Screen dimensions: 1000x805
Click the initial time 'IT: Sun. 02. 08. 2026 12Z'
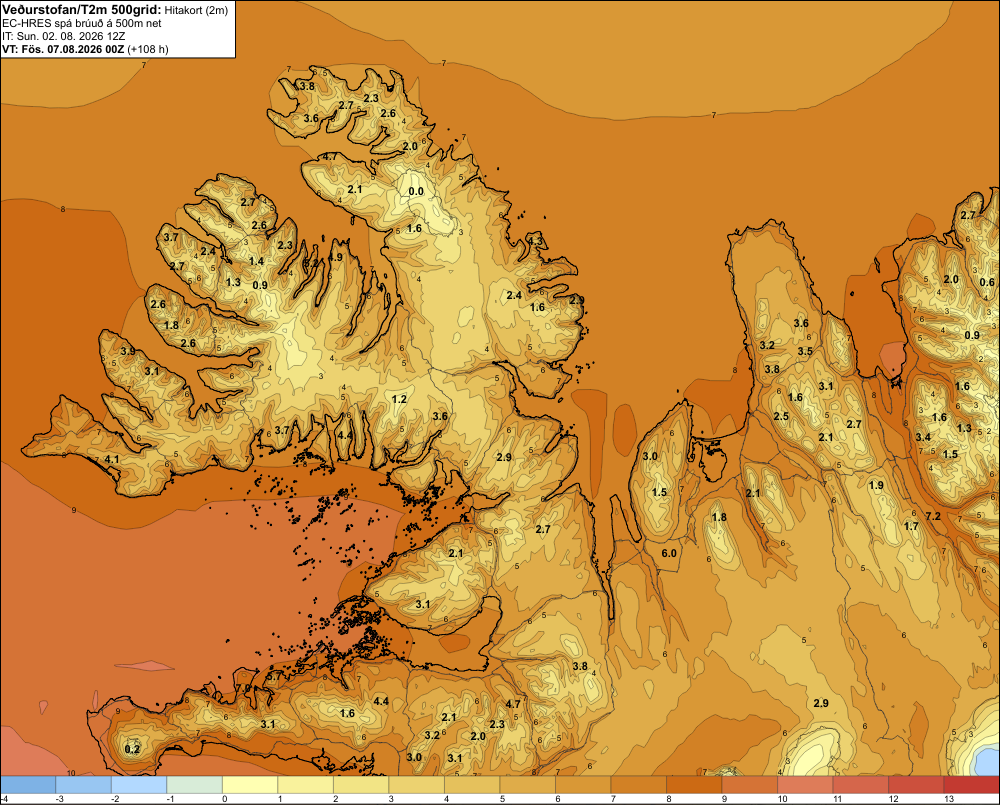(x=64, y=36)
